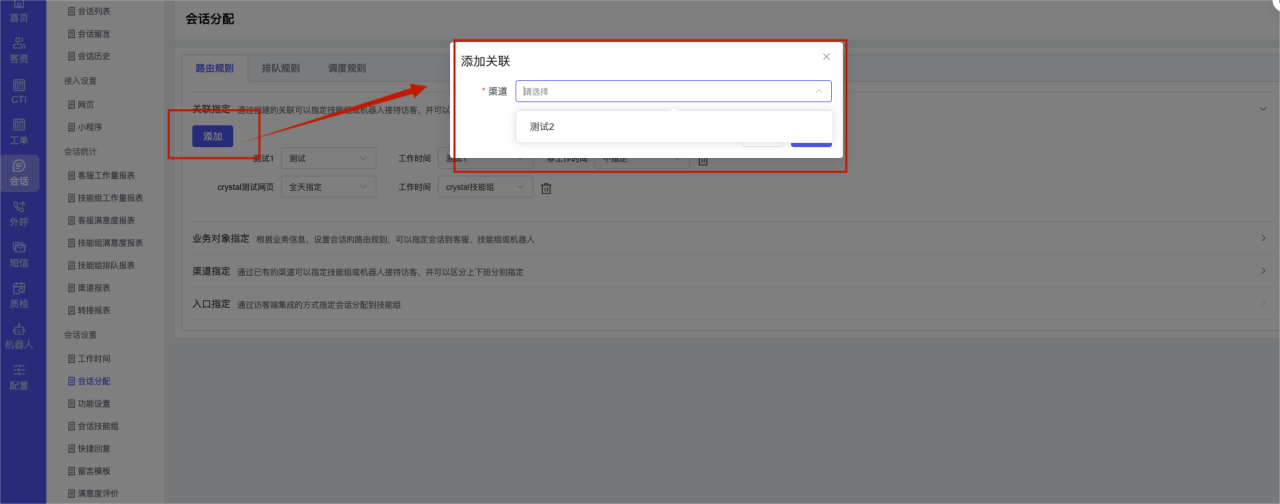Image resolution: width=1280 pixels, height=504 pixels.
Task: Click the 添加关联 dialog title
Action: pos(486,61)
